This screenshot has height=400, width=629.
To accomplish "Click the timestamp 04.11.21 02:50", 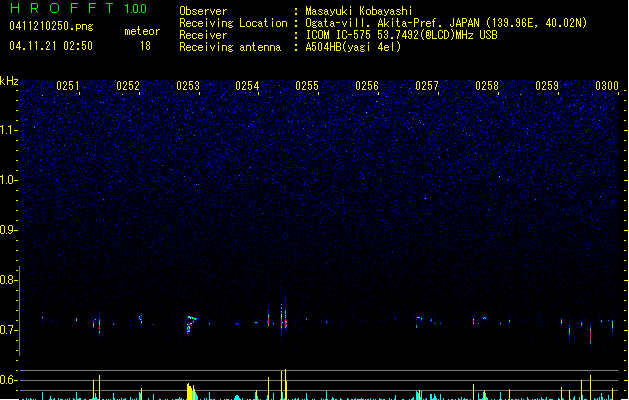I will point(51,46).
